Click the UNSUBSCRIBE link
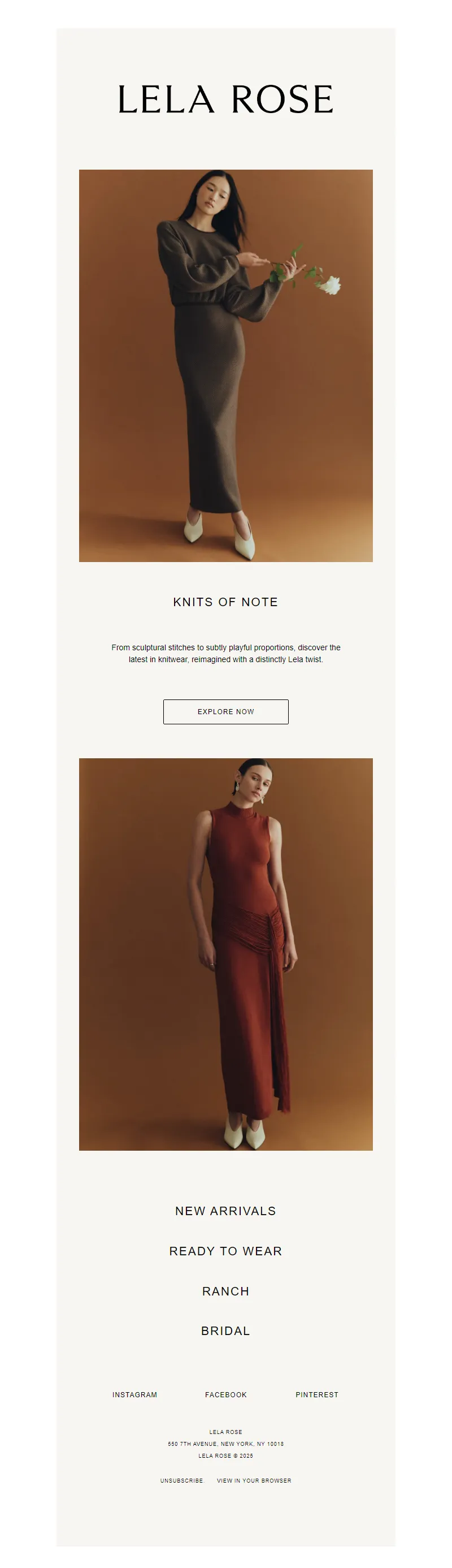 [x=181, y=1480]
